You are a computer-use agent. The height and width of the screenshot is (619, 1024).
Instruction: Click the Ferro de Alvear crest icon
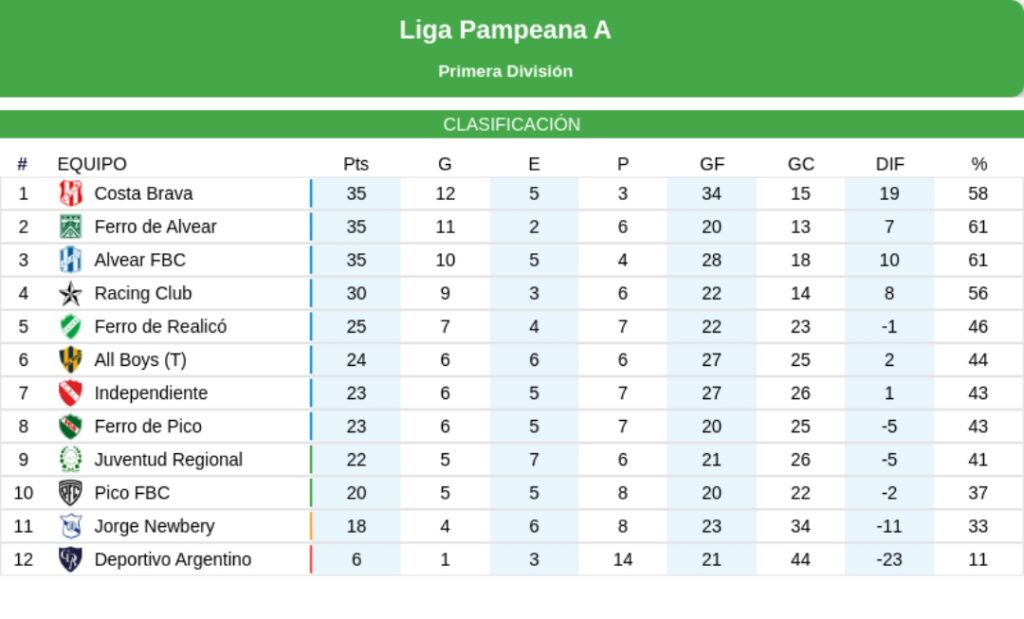click(71, 227)
